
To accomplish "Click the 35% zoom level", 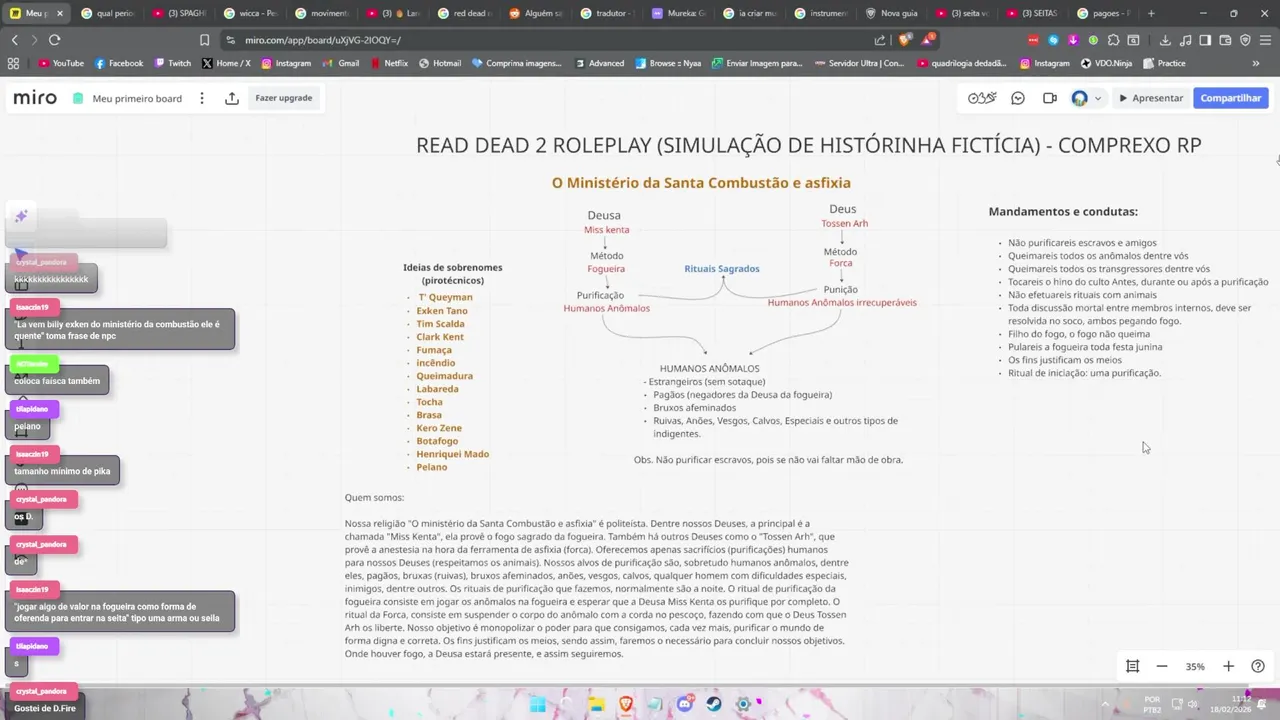I will pos(1195,666).
